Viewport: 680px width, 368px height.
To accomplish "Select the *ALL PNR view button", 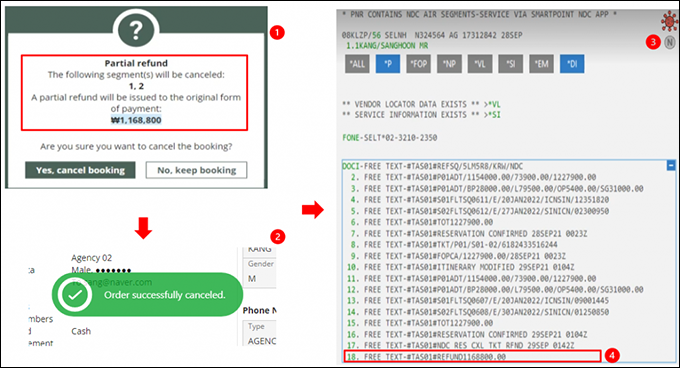I will 357,64.
